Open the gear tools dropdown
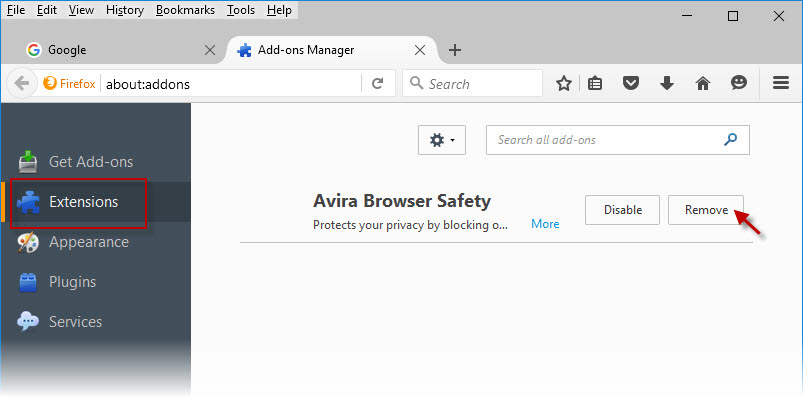Viewport: 803px width, 398px height. point(442,140)
